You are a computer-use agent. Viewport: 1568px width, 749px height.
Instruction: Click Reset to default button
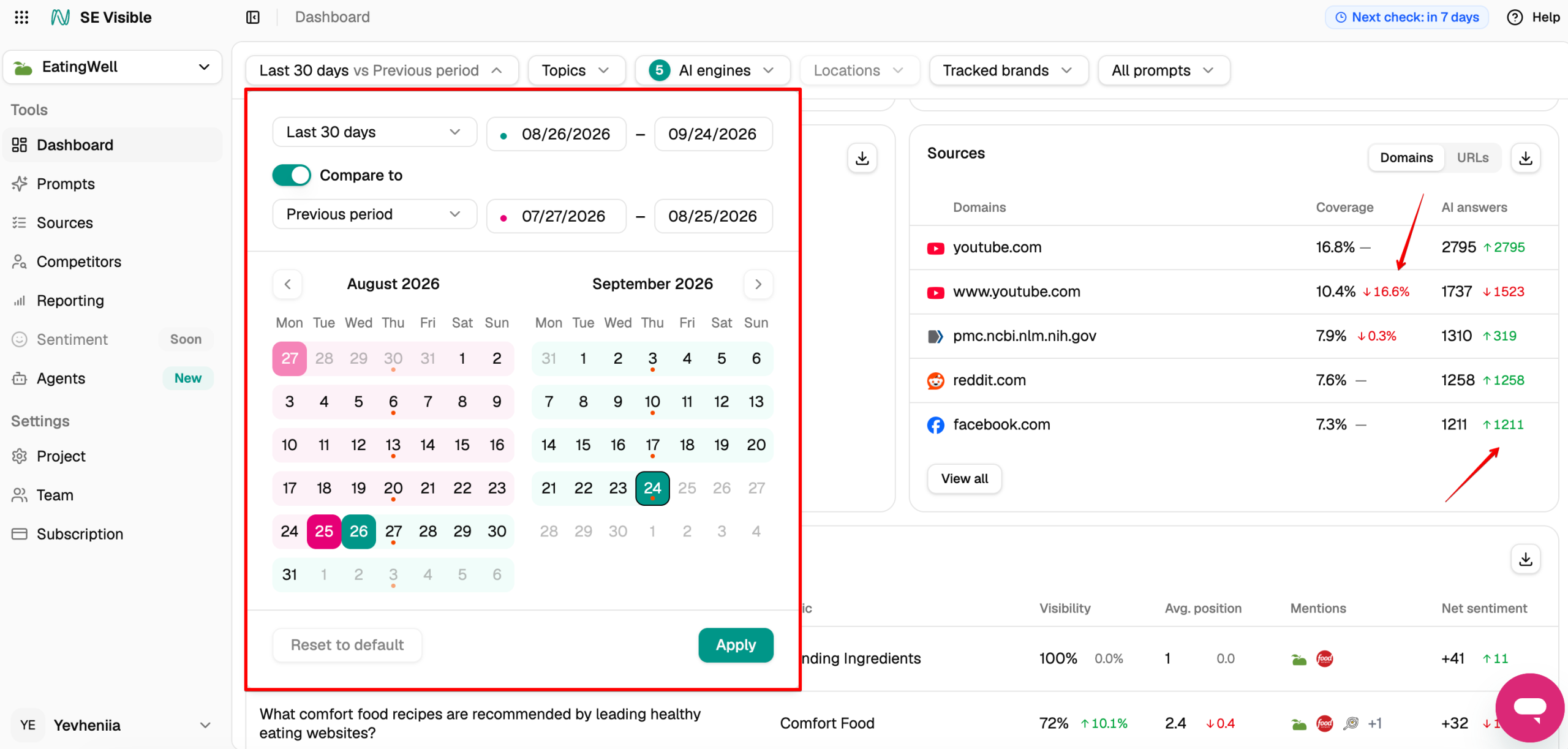tap(347, 645)
